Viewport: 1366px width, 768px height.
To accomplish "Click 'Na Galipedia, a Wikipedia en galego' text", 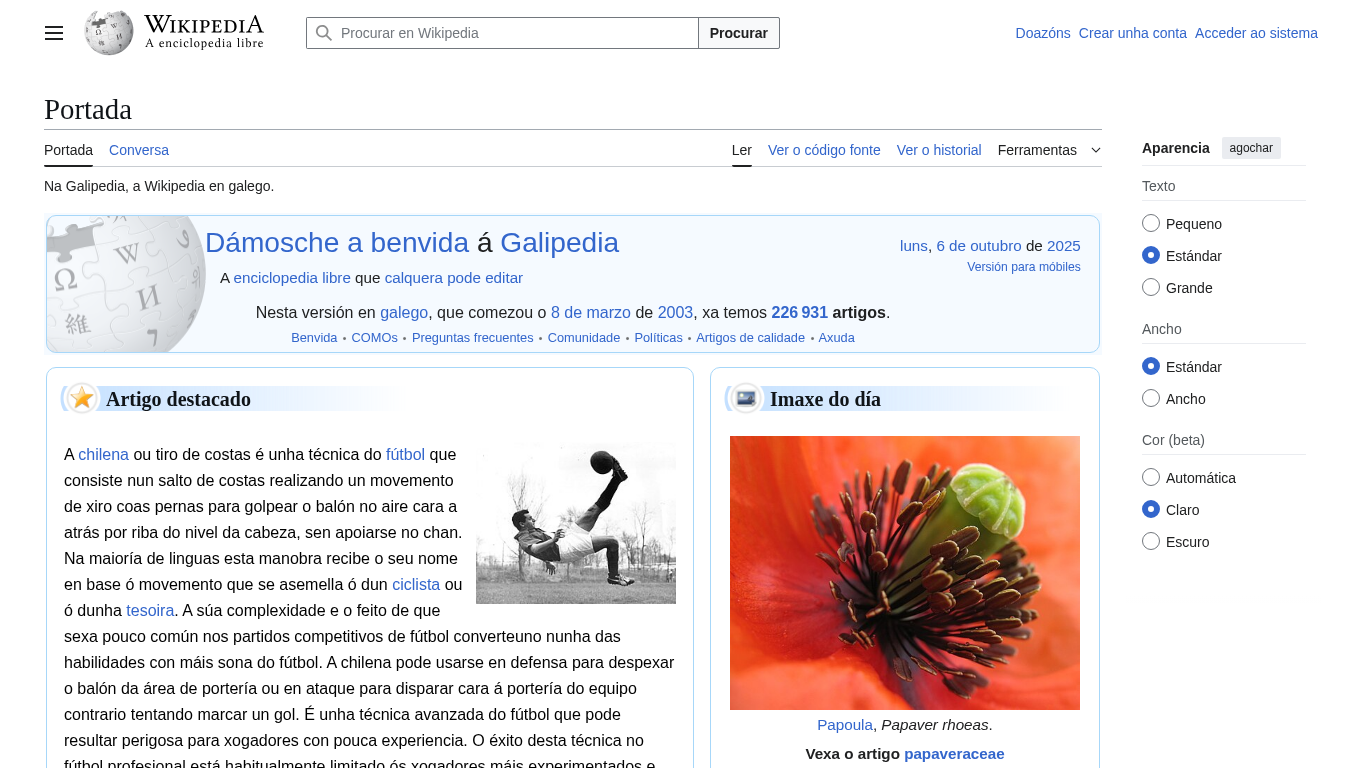I will pos(159,186).
